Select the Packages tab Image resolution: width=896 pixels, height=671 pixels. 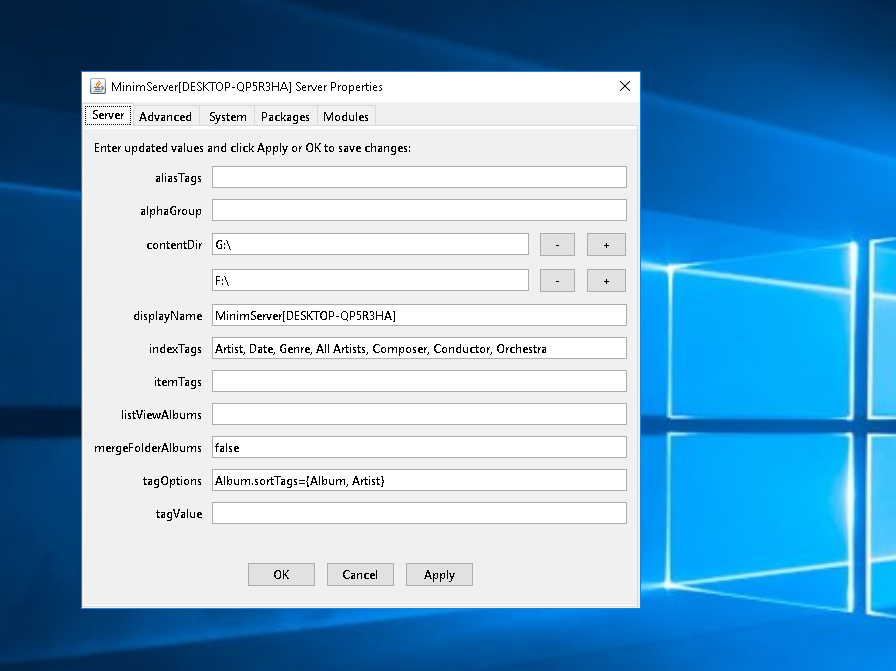(285, 116)
